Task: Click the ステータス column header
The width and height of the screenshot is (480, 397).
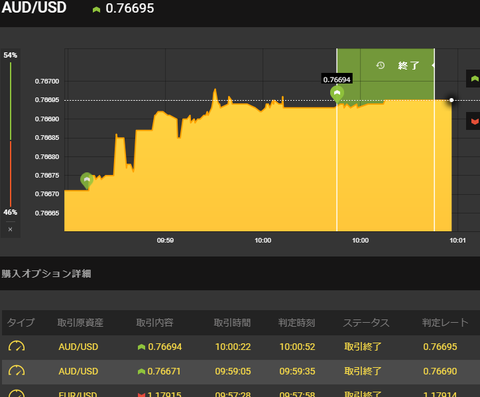Action: tap(366, 323)
